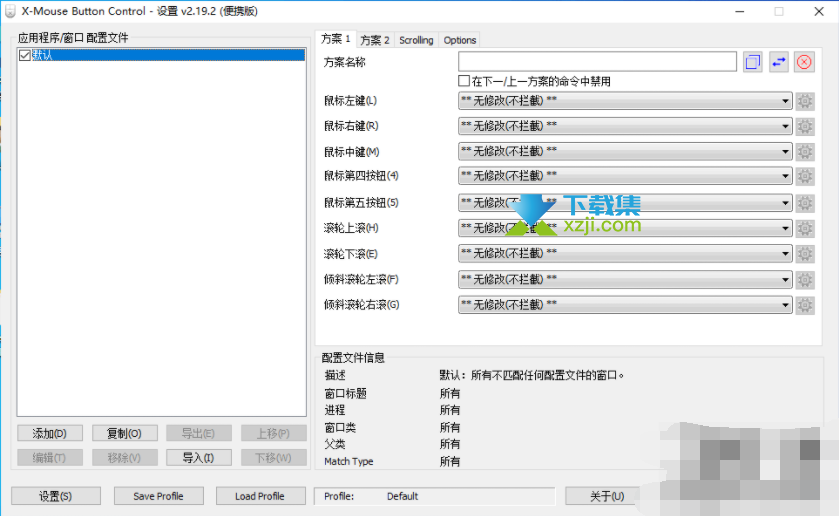The image size is (839, 516).
Task: Open gear settings for 鼠标左键(L)
Action: (805, 101)
